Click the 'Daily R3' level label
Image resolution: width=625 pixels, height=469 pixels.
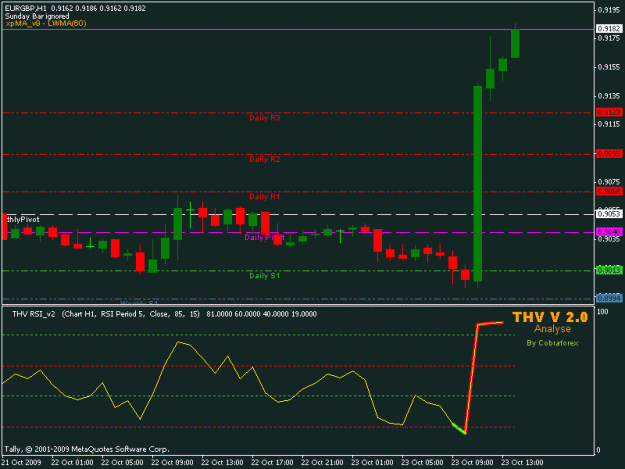265,118
